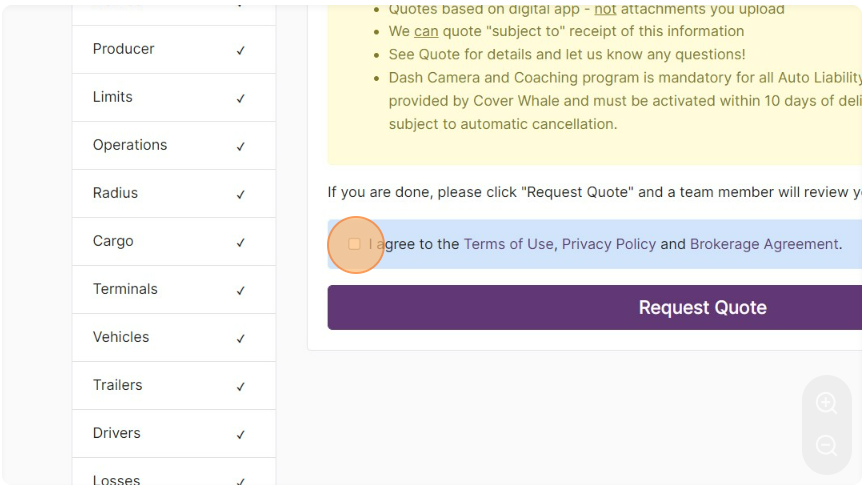Open the Terms of Use link

click(508, 244)
